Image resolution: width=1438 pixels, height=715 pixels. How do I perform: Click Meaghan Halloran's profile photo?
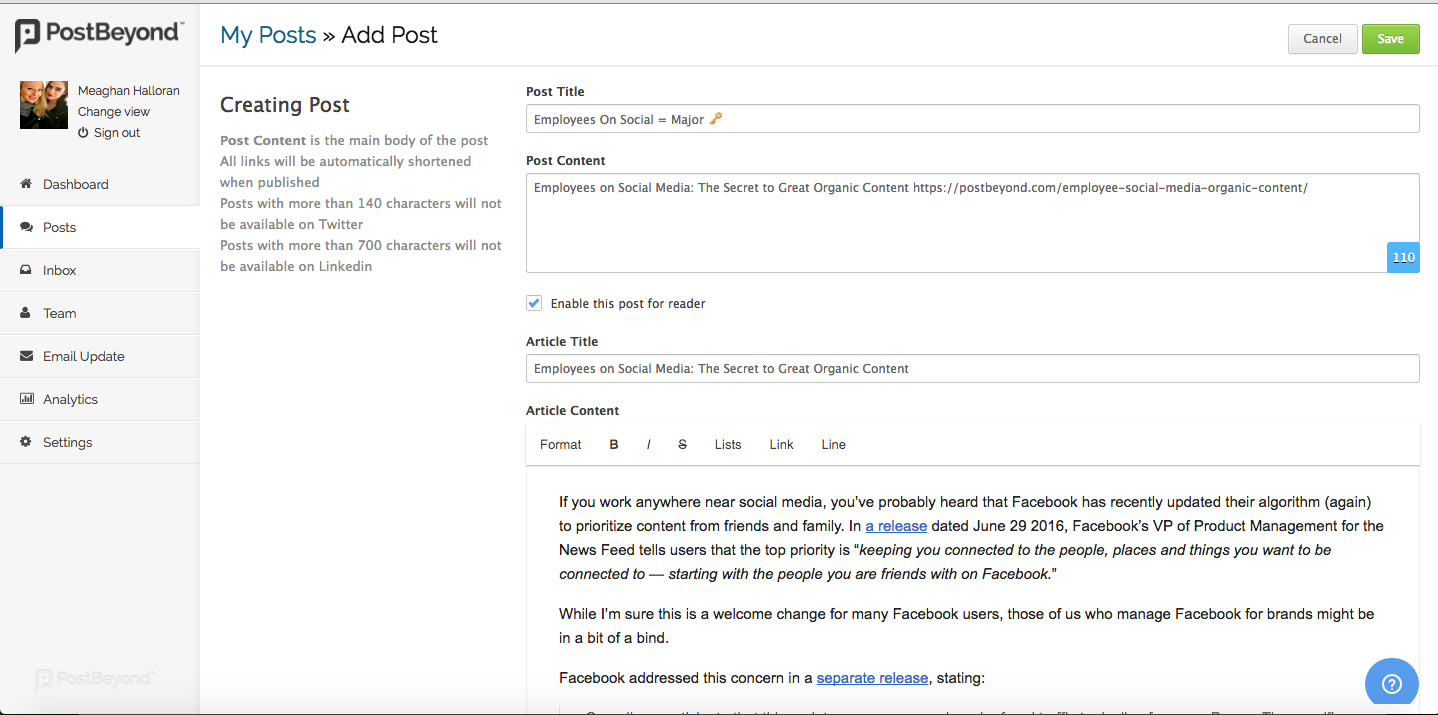click(x=44, y=105)
